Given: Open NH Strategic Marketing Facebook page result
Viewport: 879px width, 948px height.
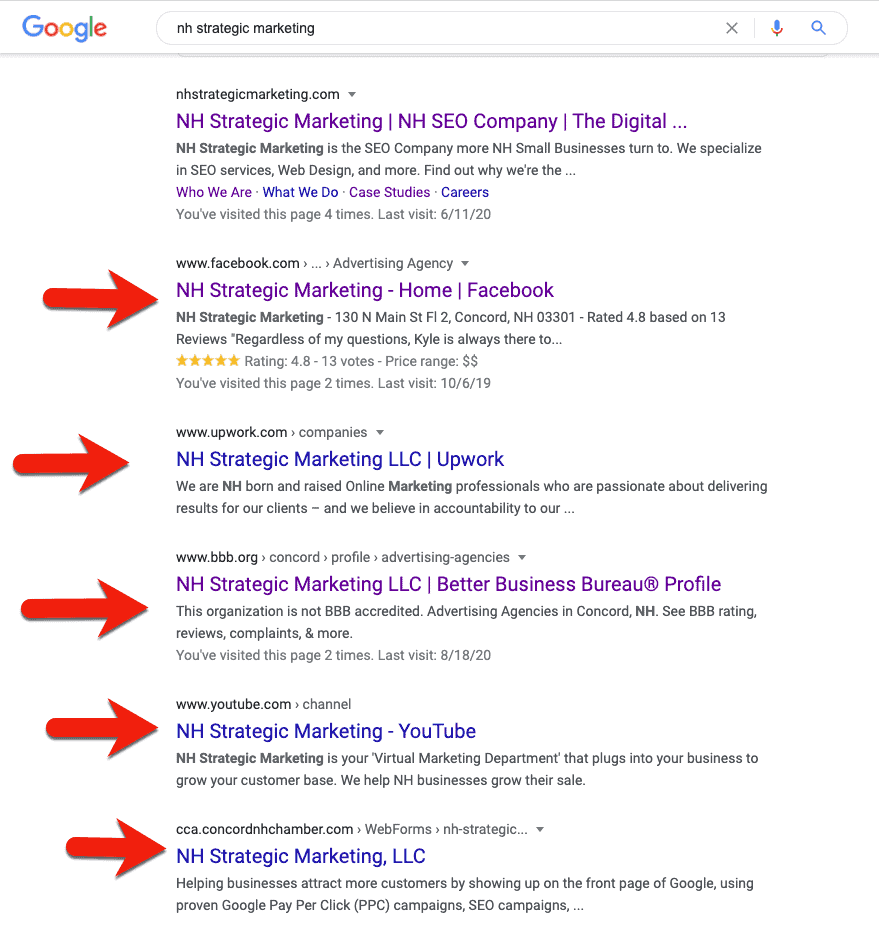Looking at the screenshot, I should pyautogui.click(x=365, y=290).
